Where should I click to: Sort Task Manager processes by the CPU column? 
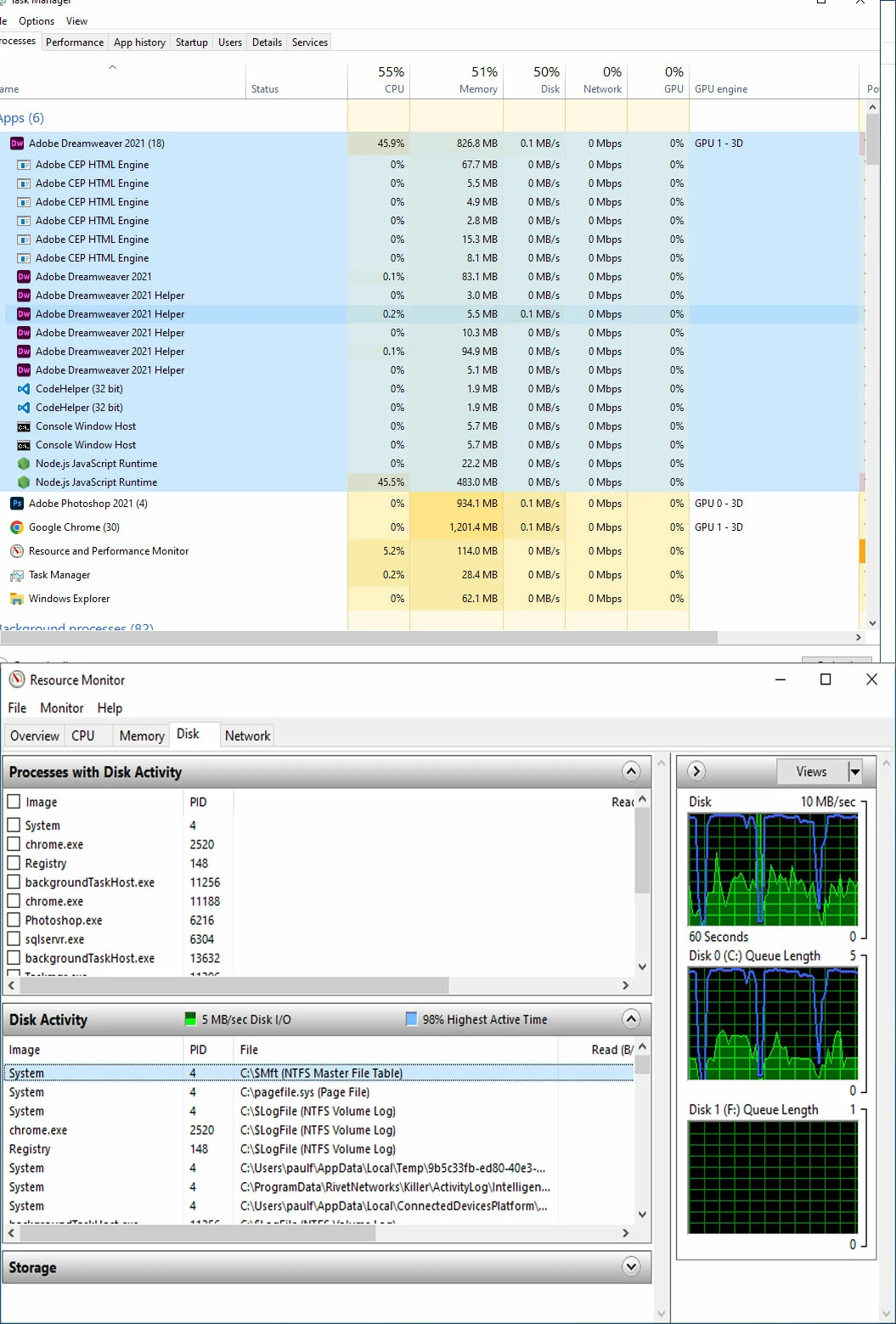point(379,80)
